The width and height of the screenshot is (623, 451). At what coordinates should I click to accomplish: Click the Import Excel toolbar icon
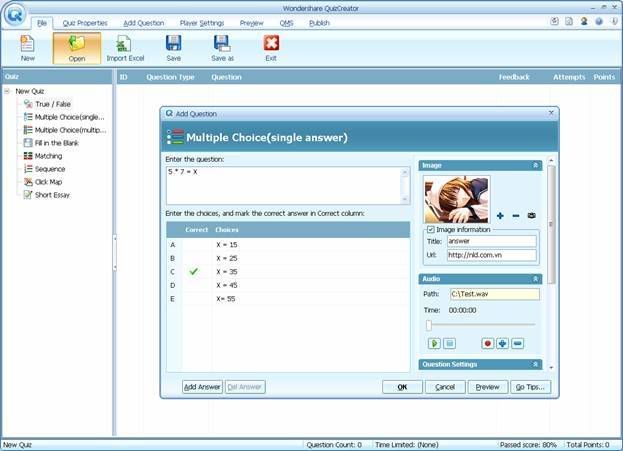point(124,47)
